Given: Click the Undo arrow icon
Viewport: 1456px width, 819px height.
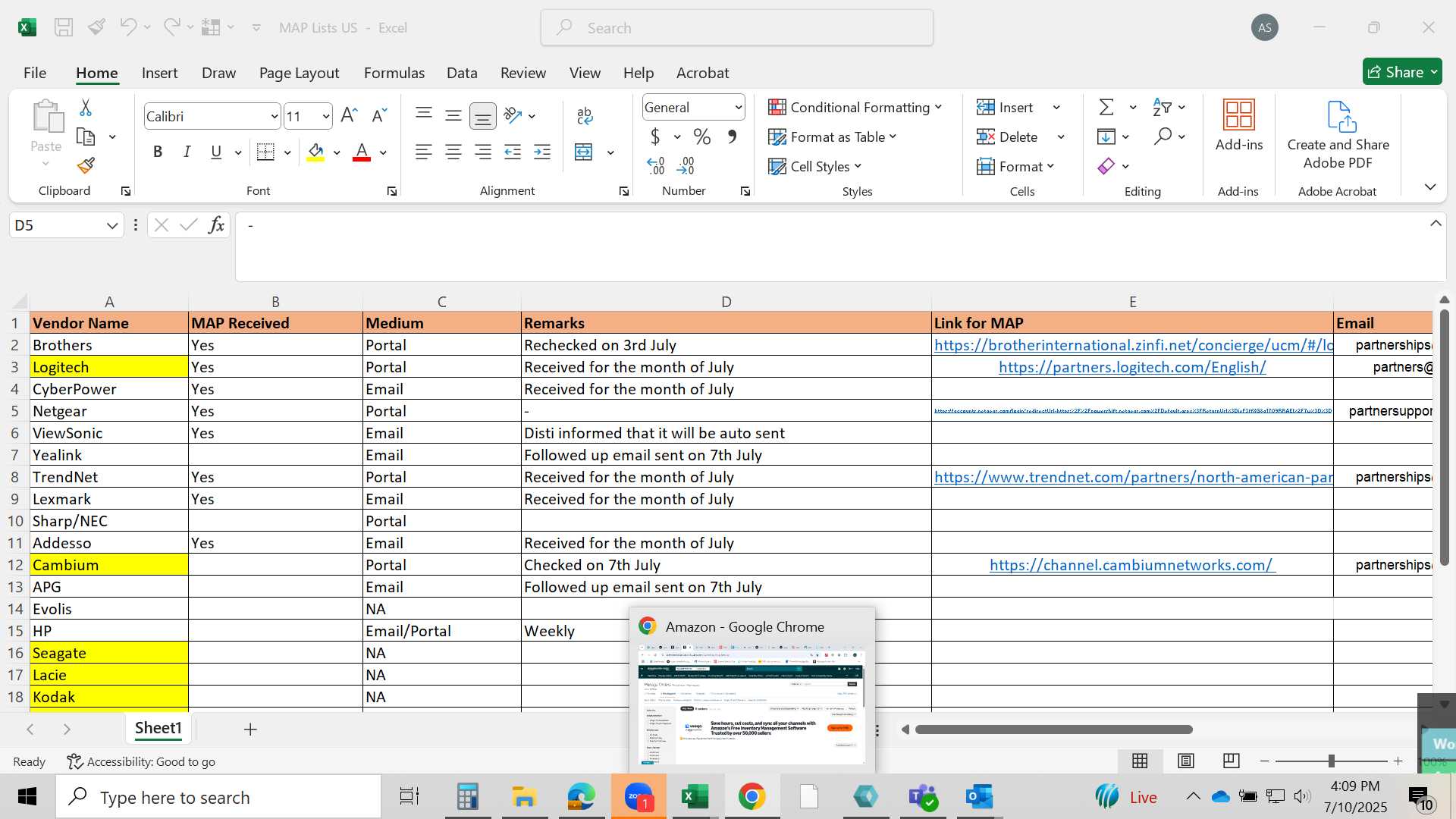Looking at the screenshot, I should click(x=127, y=27).
